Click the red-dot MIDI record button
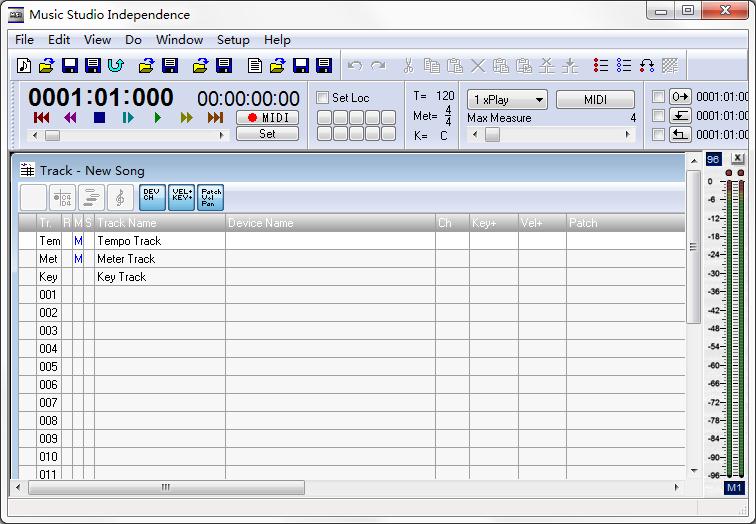 (267, 118)
